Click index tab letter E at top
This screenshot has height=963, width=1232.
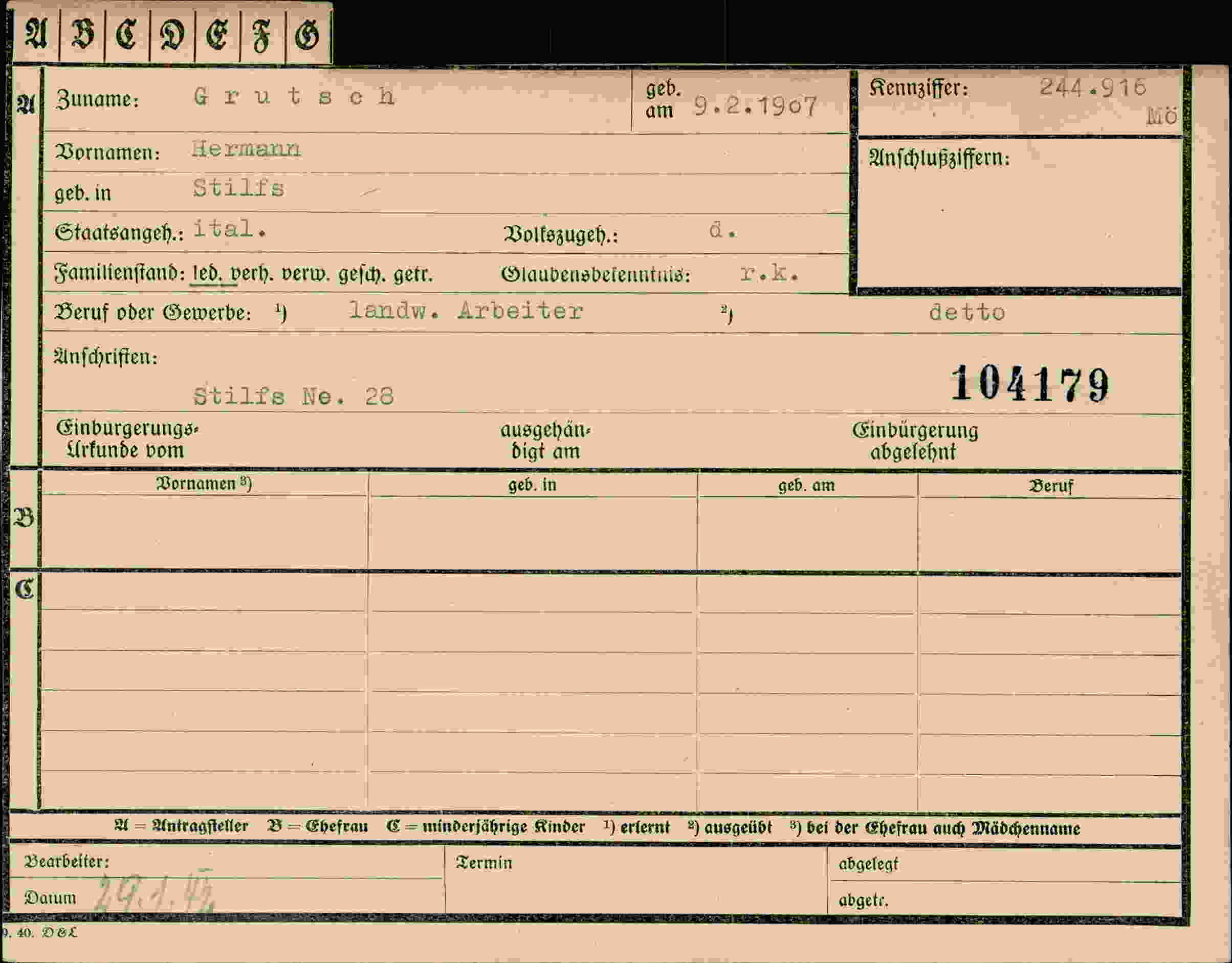pos(217,35)
